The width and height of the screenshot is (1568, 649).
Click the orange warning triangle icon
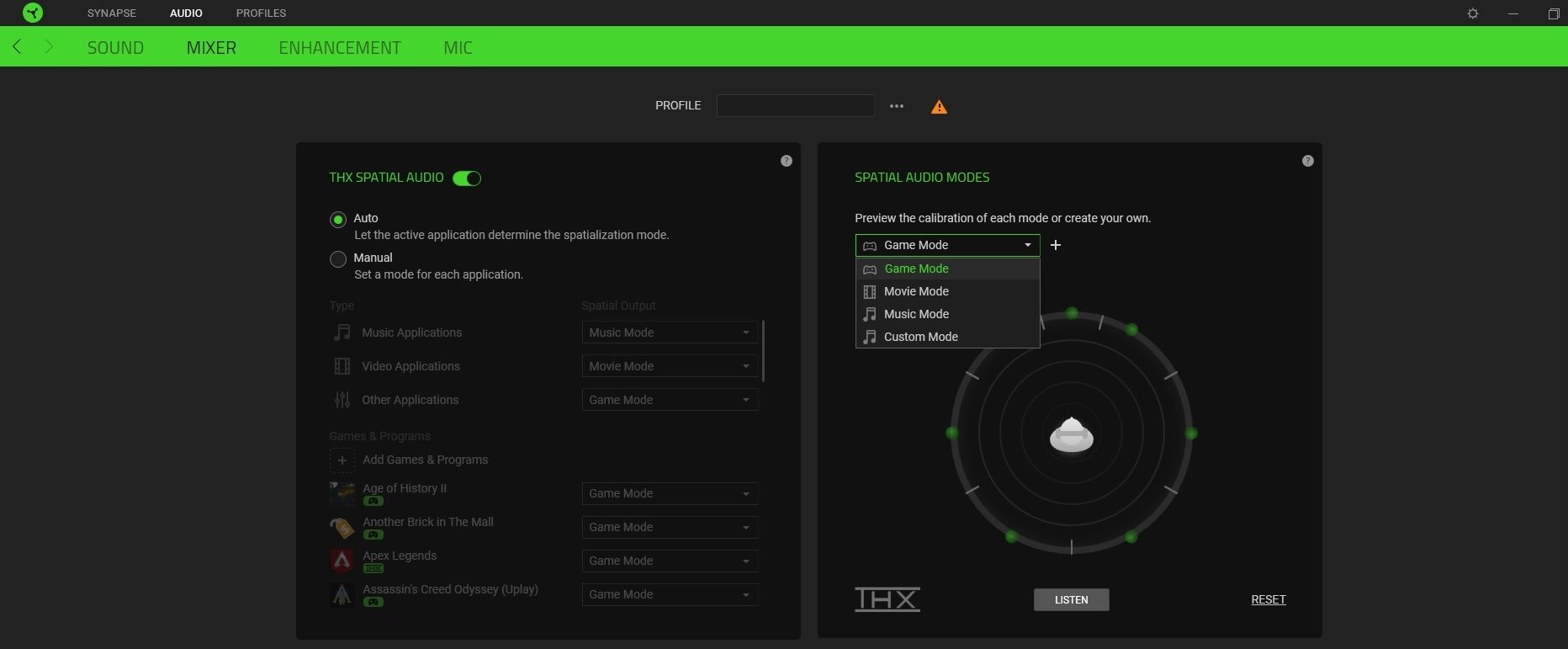click(939, 107)
